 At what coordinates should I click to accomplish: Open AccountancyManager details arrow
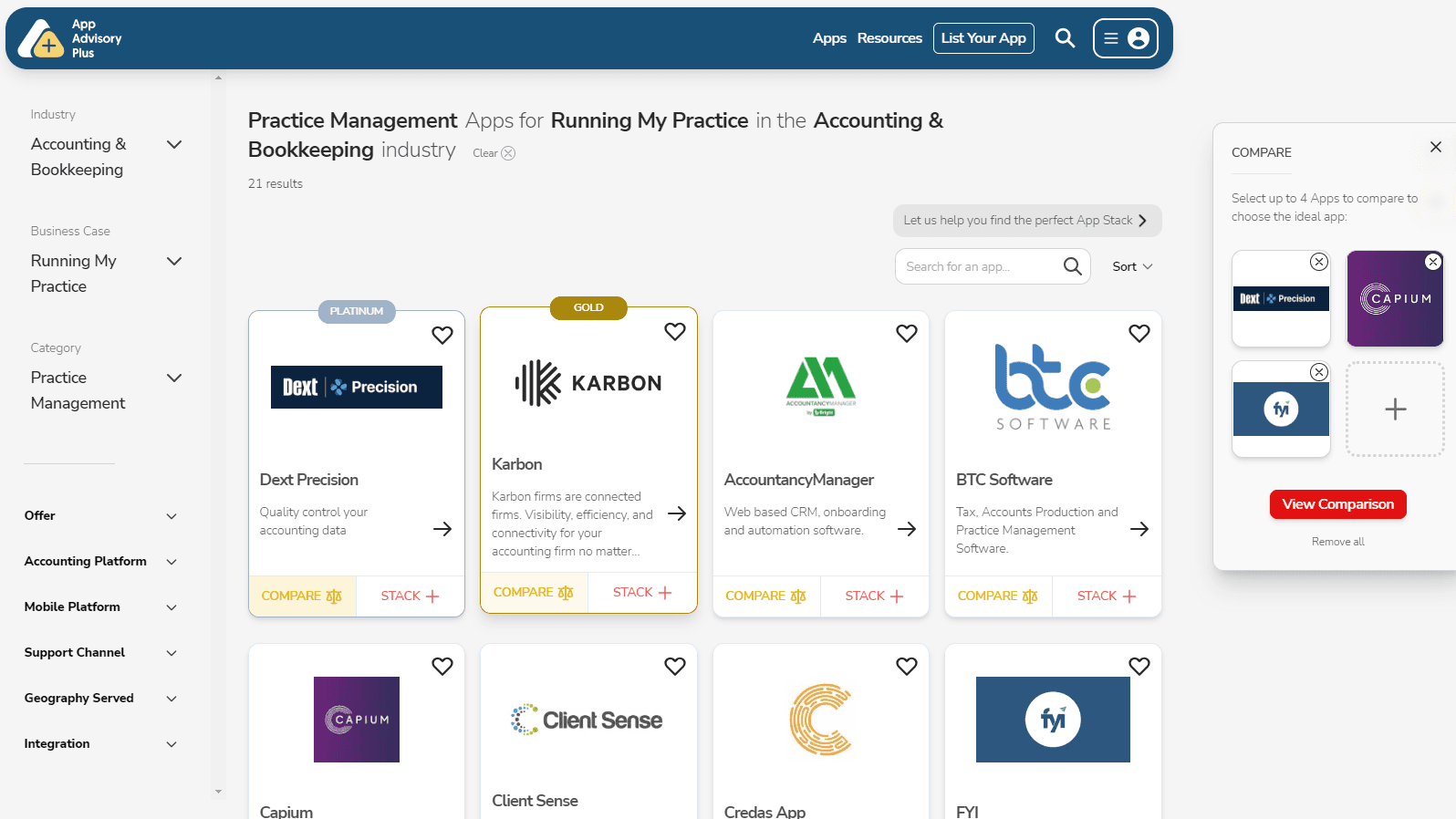(x=907, y=529)
